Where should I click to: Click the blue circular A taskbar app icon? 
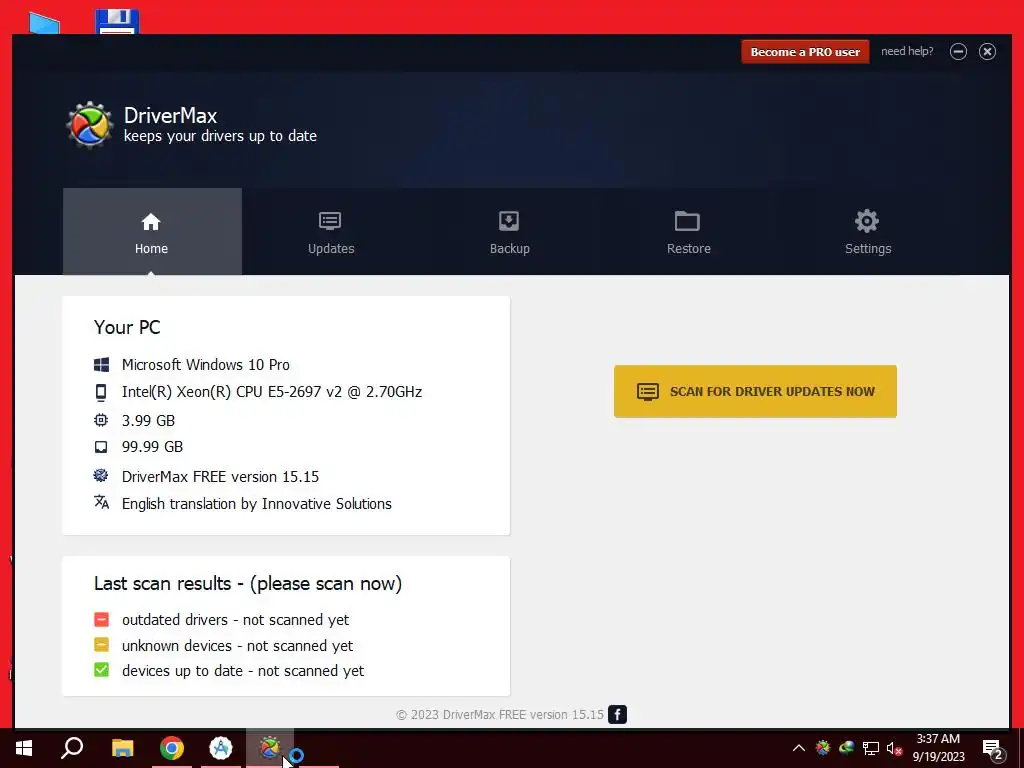[x=221, y=748]
